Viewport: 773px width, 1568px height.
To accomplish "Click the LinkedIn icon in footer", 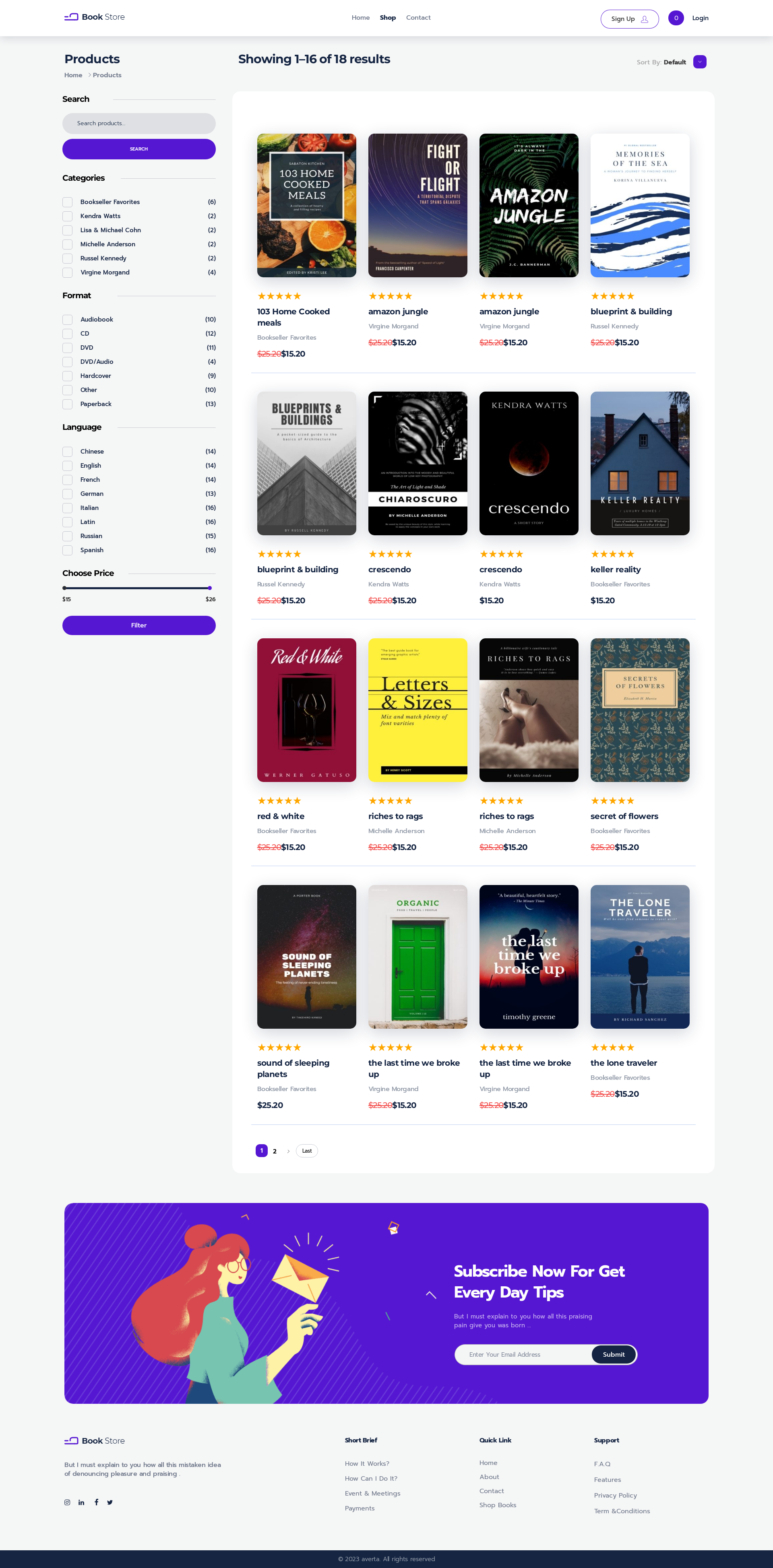I will tap(82, 1502).
